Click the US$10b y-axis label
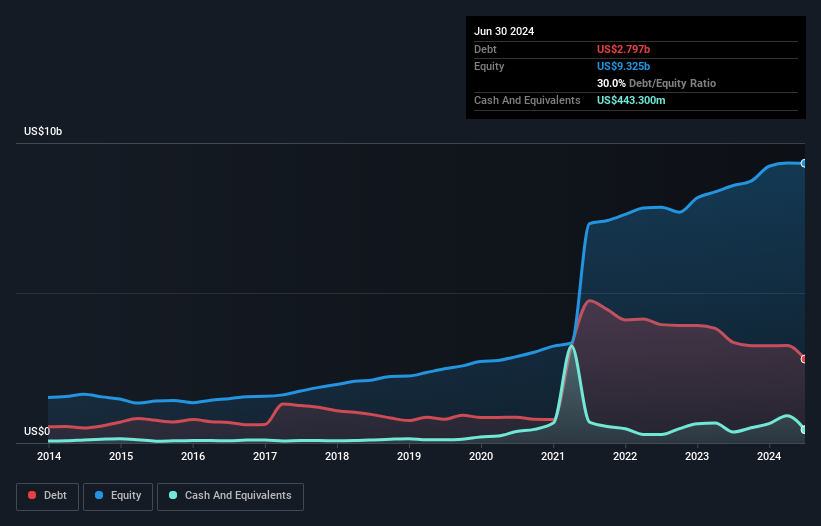This screenshot has height=526, width=821. (x=43, y=131)
